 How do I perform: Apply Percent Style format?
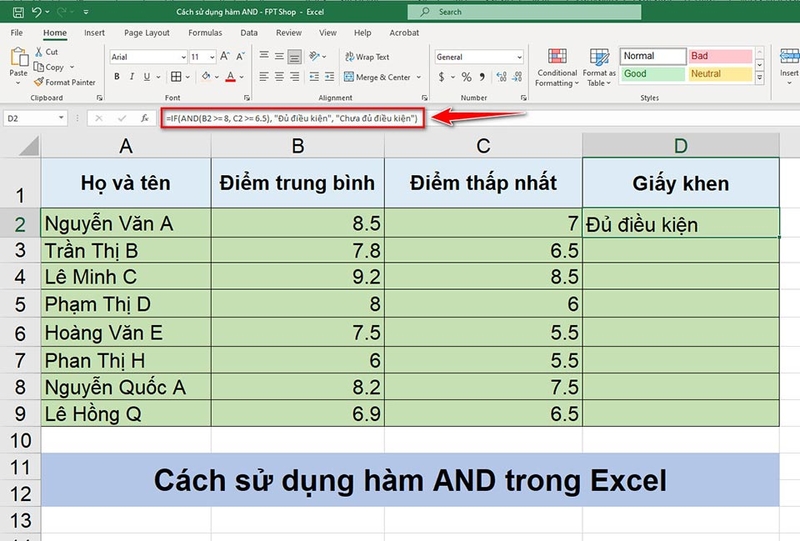(x=466, y=77)
